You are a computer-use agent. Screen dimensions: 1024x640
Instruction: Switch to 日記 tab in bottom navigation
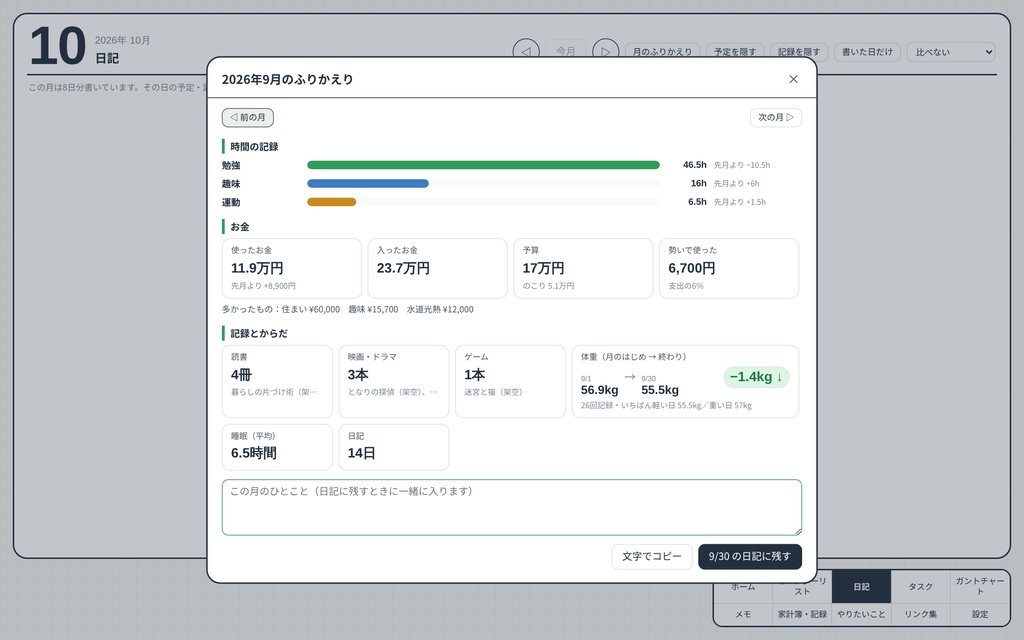861,586
